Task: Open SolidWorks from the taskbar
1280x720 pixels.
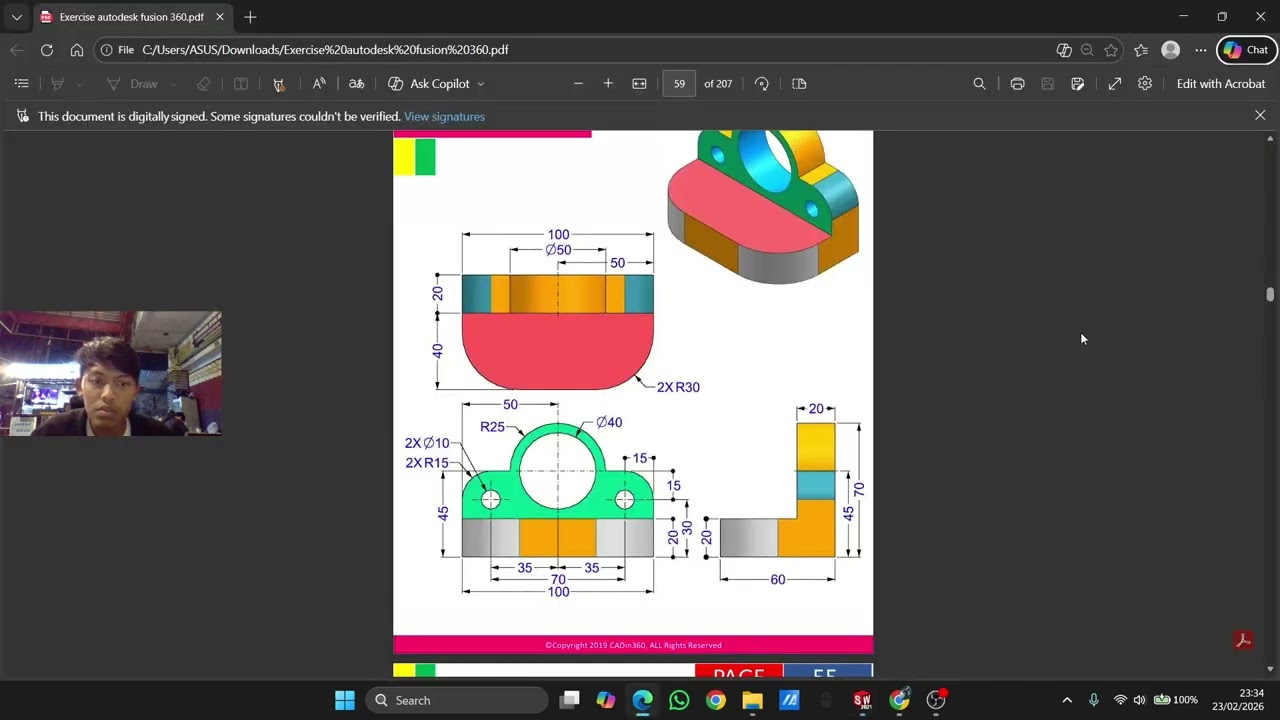Action: tap(862, 700)
